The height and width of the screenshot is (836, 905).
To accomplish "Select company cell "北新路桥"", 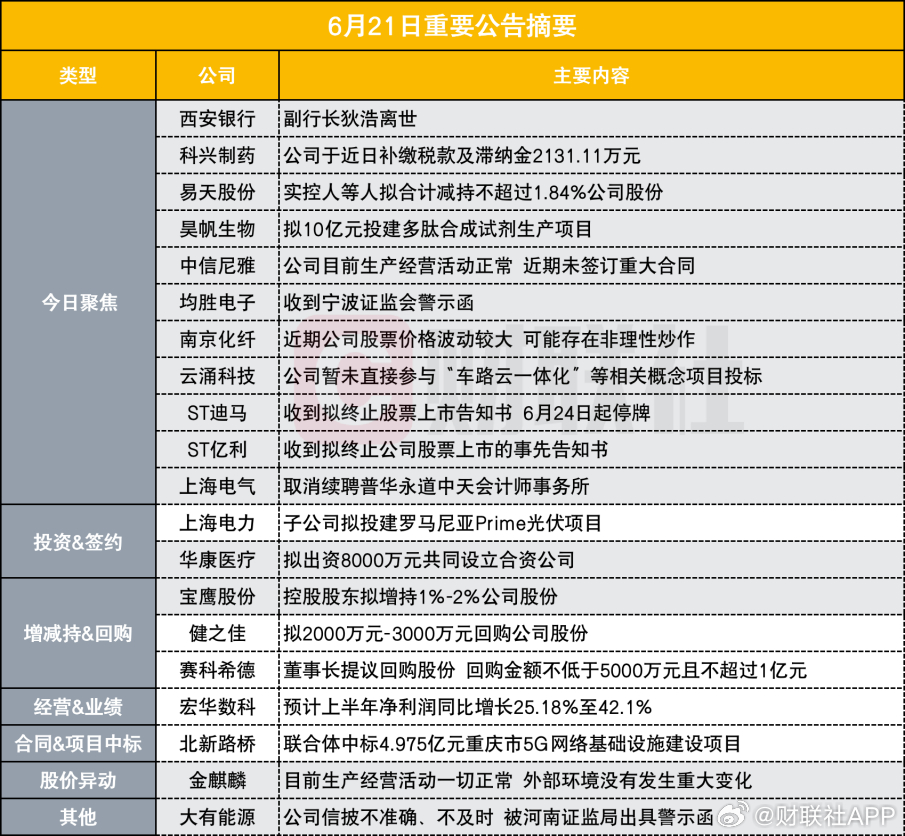I will [218, 744].
